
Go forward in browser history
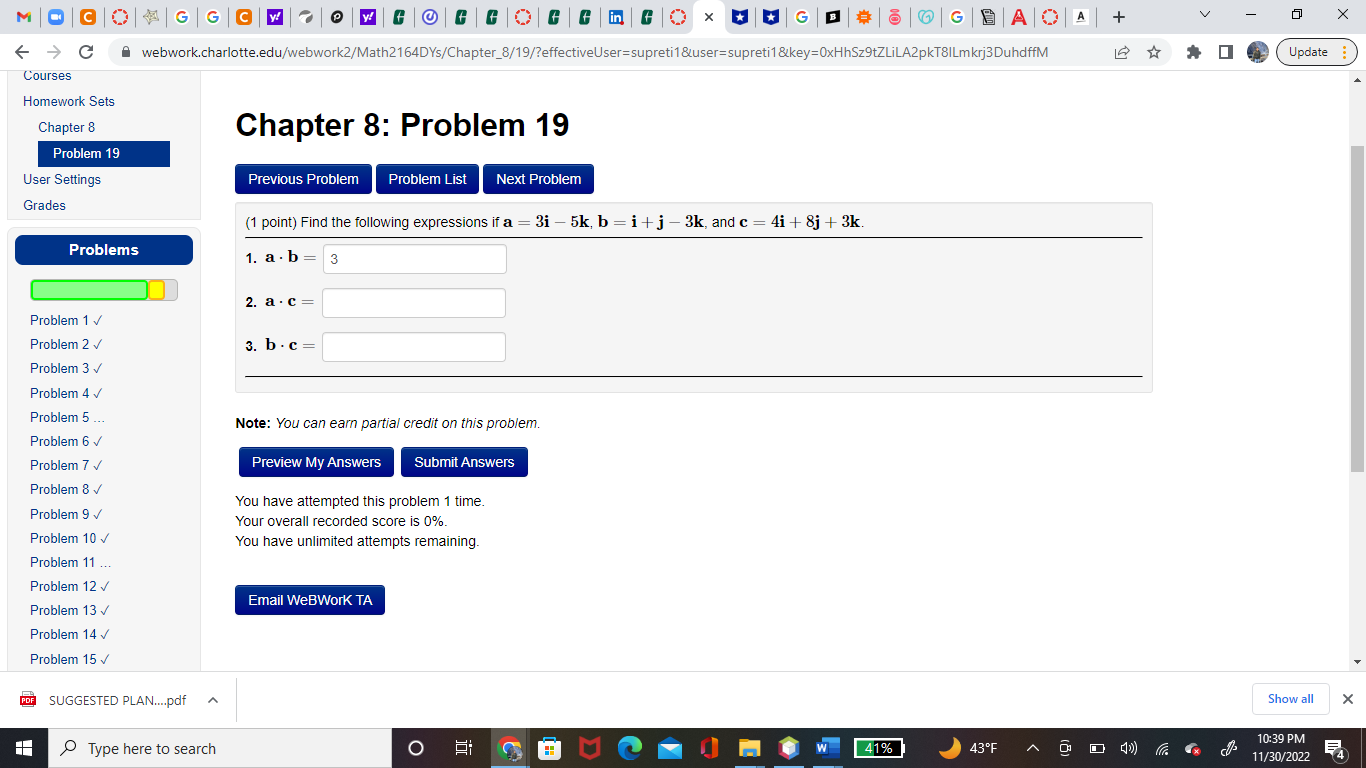tap(54, 52)
